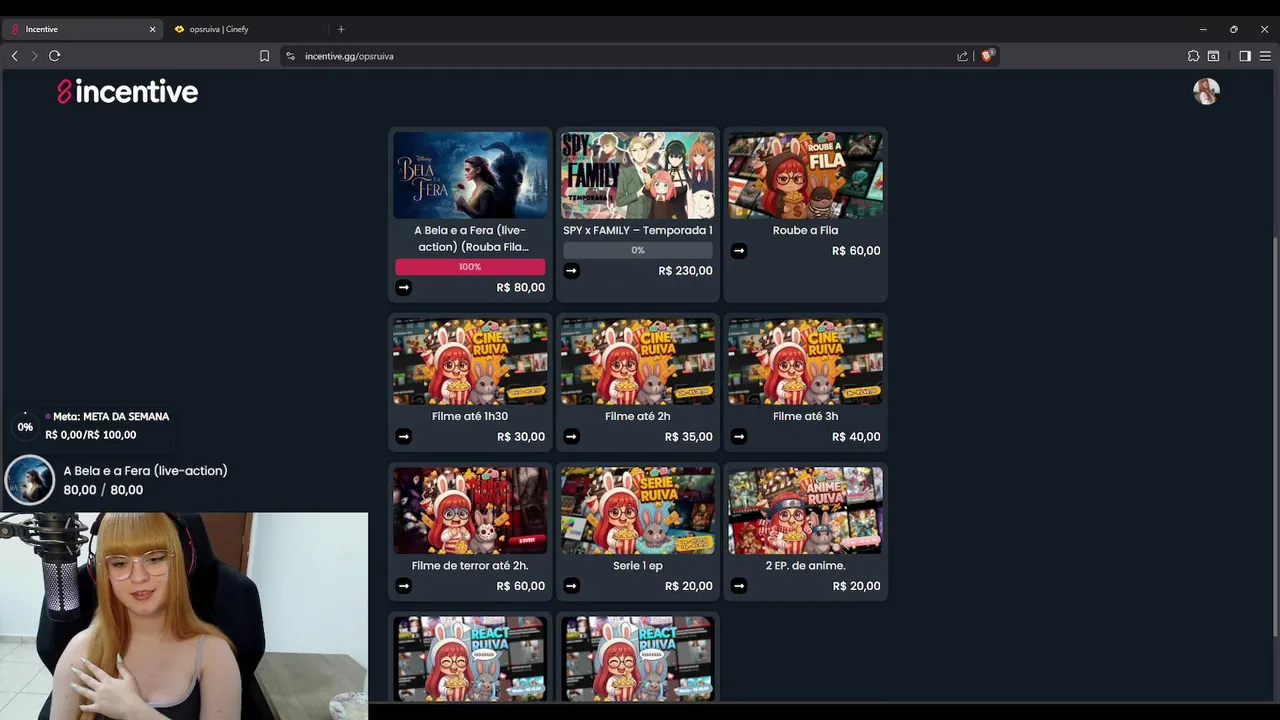Click the page vertical scrollbar

(1274, 435)
